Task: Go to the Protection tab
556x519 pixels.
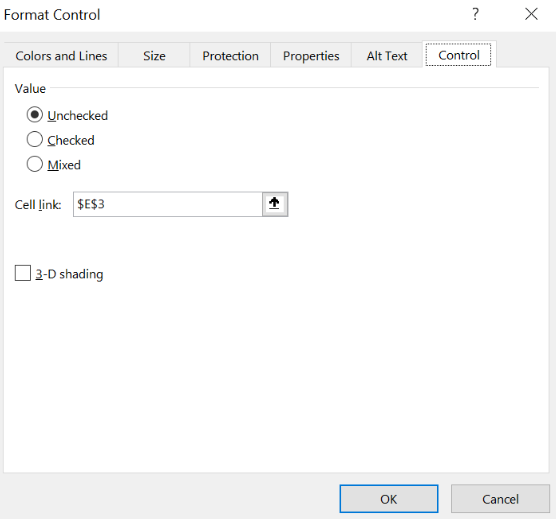Action: [x=230, y=56]
